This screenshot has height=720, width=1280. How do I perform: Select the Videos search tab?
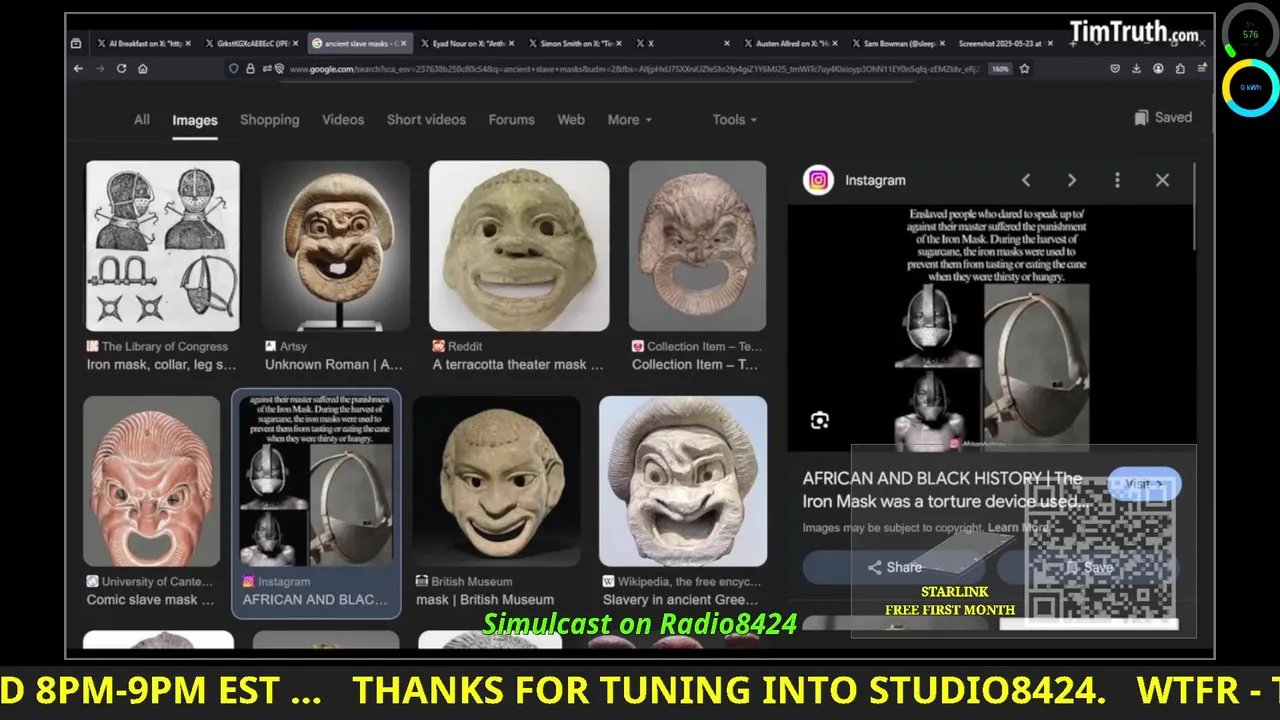(x=343, y=119)
